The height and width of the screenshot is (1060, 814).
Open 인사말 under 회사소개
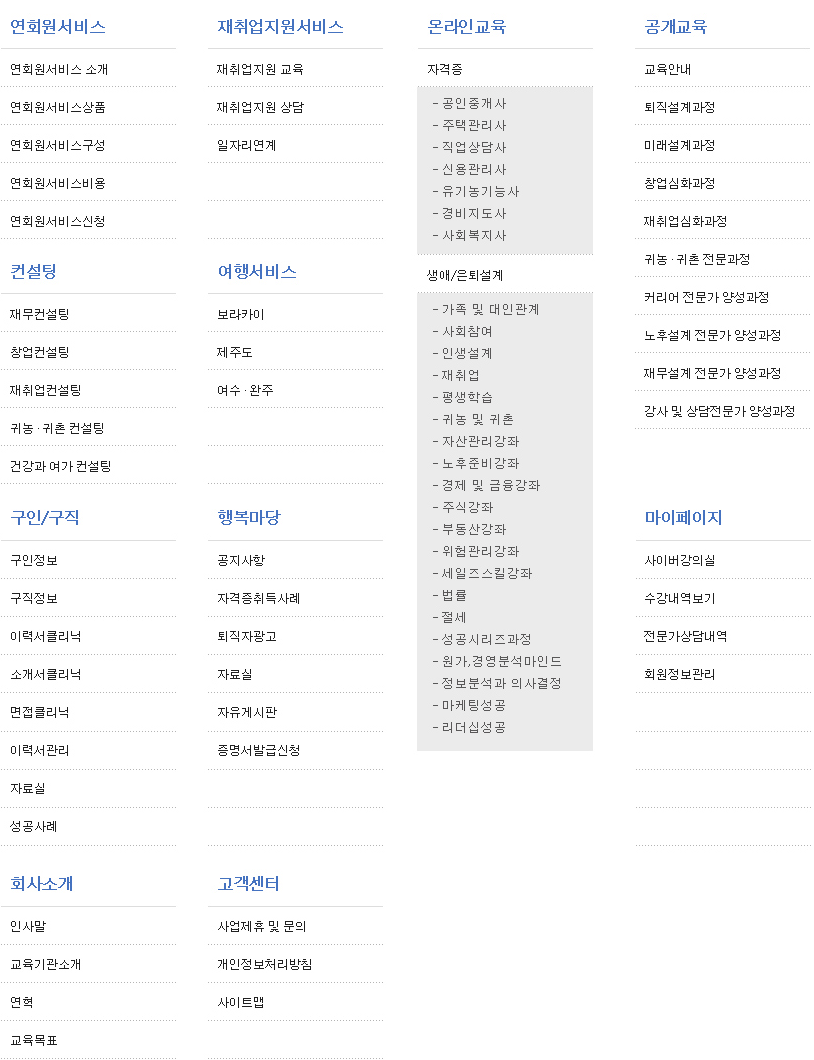point(27,926)
